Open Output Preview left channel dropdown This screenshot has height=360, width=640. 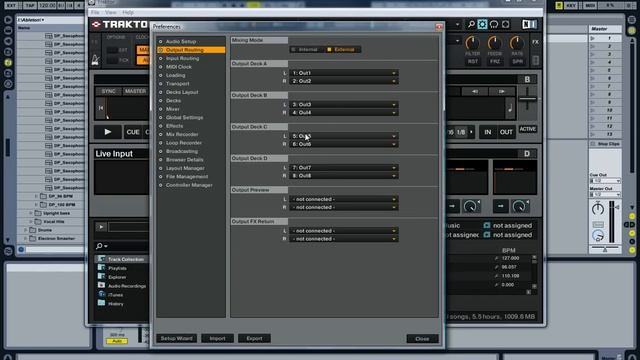pyautogui.click(x=344, y=199)
